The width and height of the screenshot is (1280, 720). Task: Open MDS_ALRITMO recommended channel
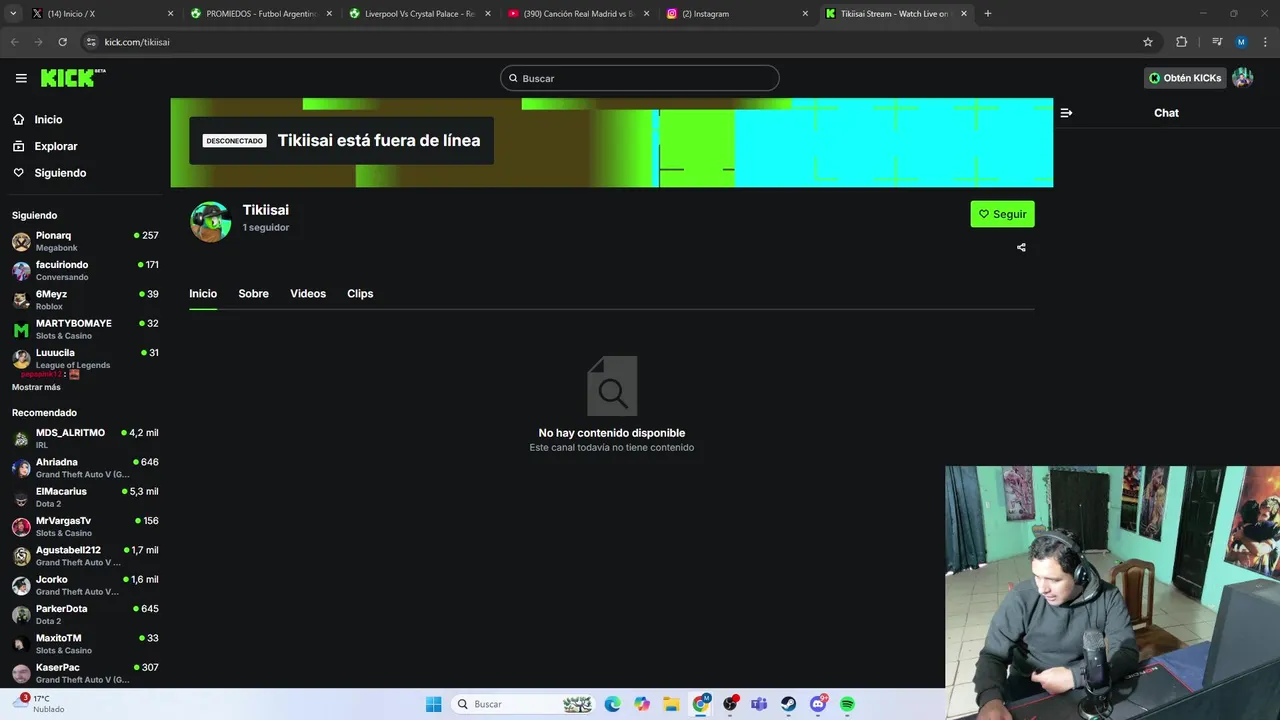[85, 439]
